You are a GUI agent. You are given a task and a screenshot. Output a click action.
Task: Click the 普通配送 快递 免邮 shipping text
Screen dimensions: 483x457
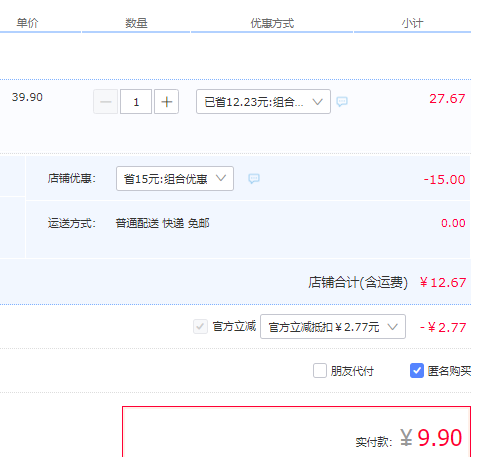(x=162, y=223)
